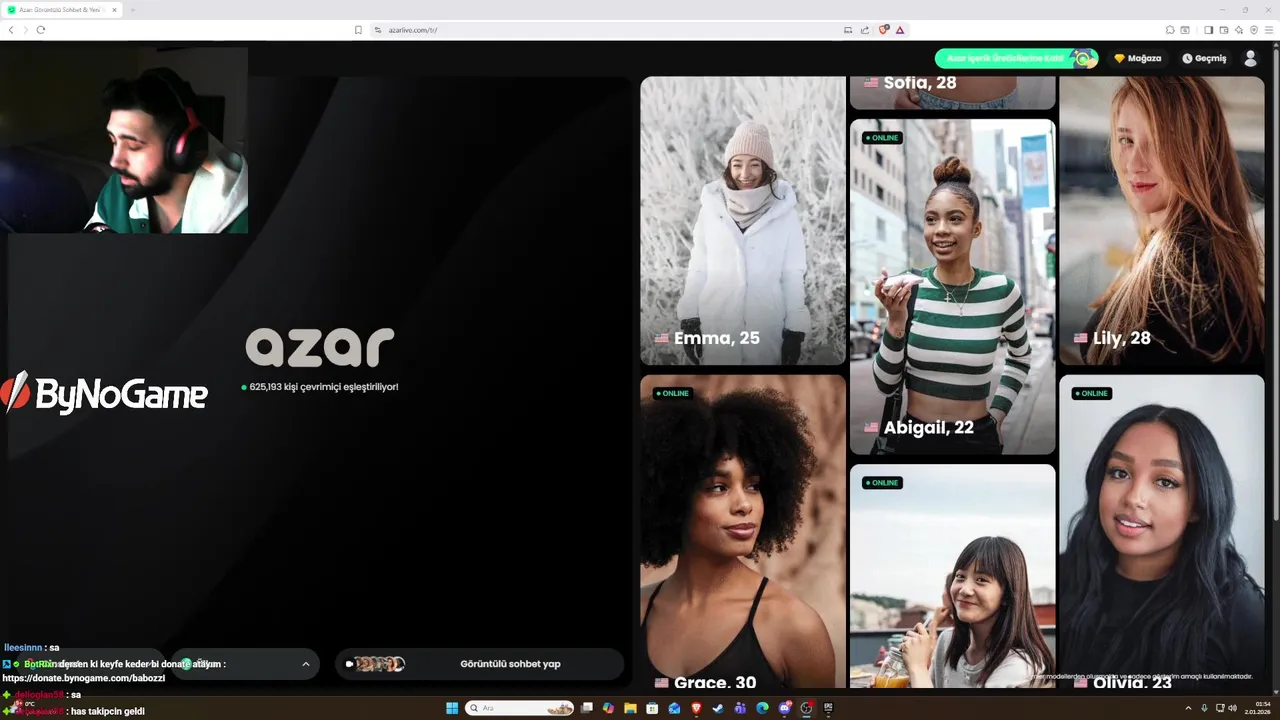This screenshot has height=720, width=1280.
Task: Close the Azar browser tab
Action: point(115,10)
